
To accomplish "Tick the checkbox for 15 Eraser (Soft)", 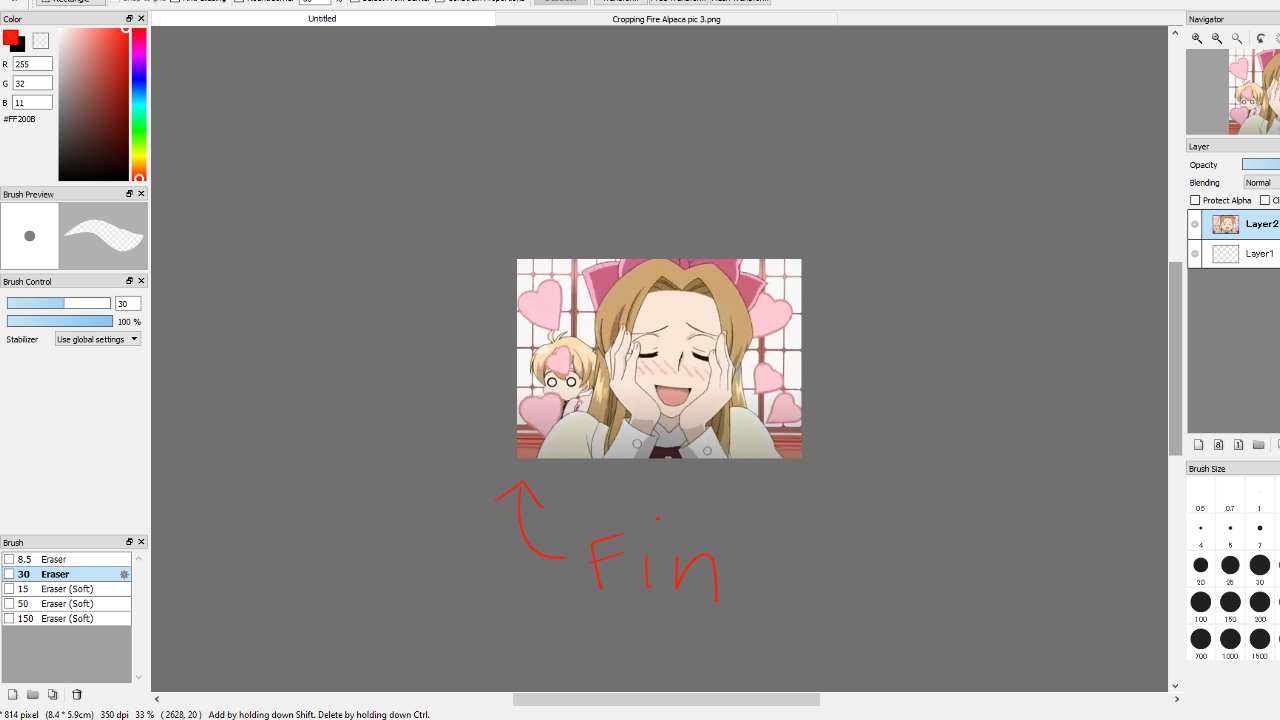I will click(x=9, y=589).
